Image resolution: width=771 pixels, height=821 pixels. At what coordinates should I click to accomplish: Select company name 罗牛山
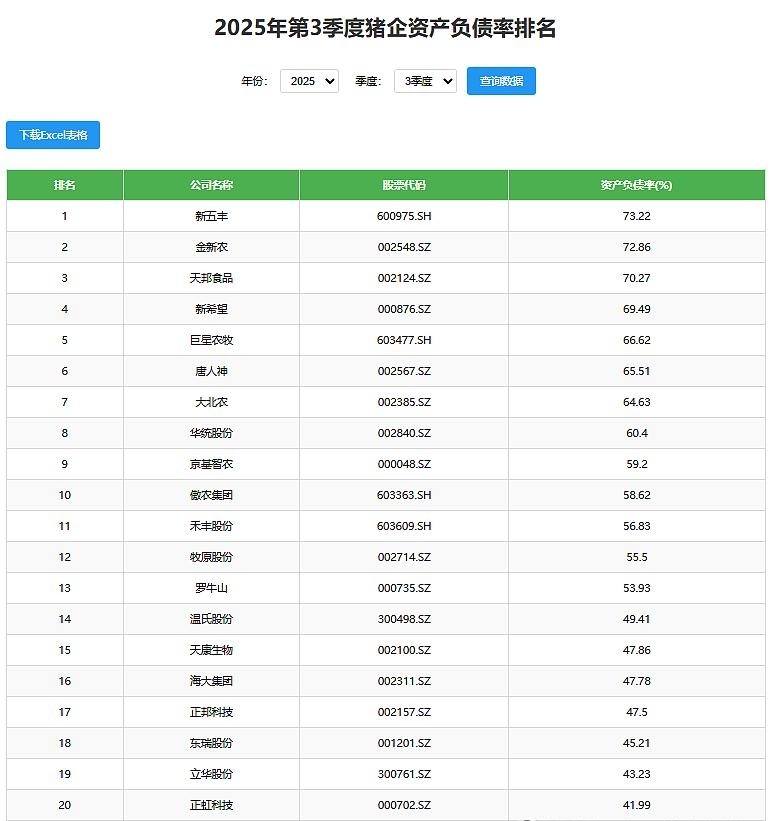coord(211,588)
